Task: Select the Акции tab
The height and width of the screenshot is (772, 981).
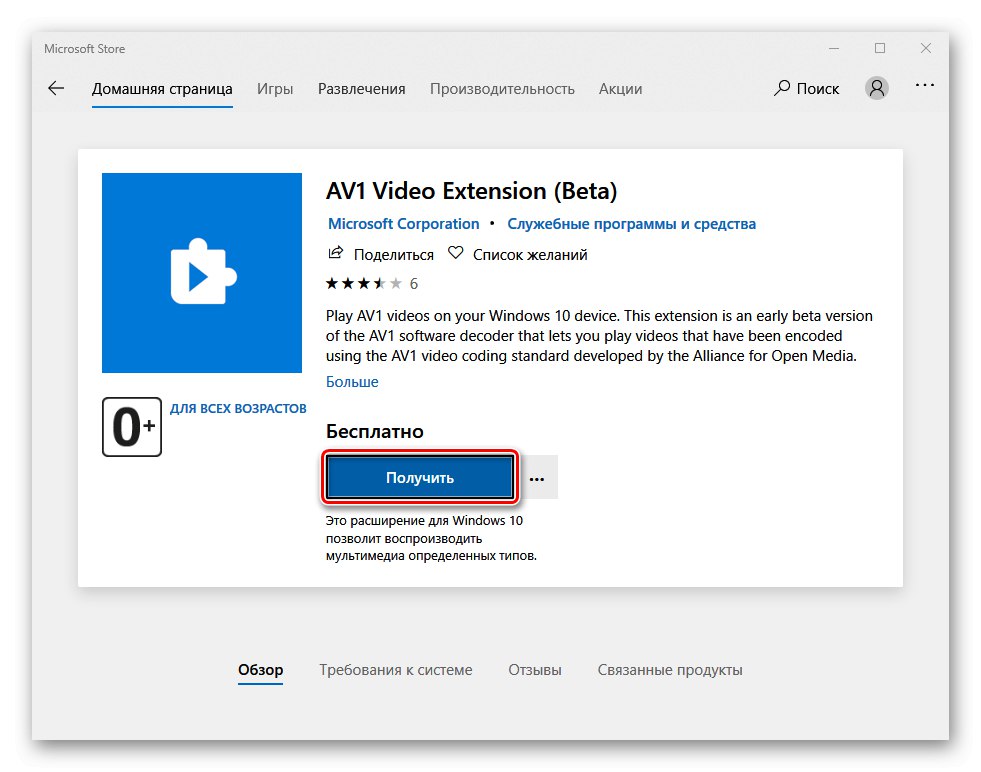Action: [620, 88]
